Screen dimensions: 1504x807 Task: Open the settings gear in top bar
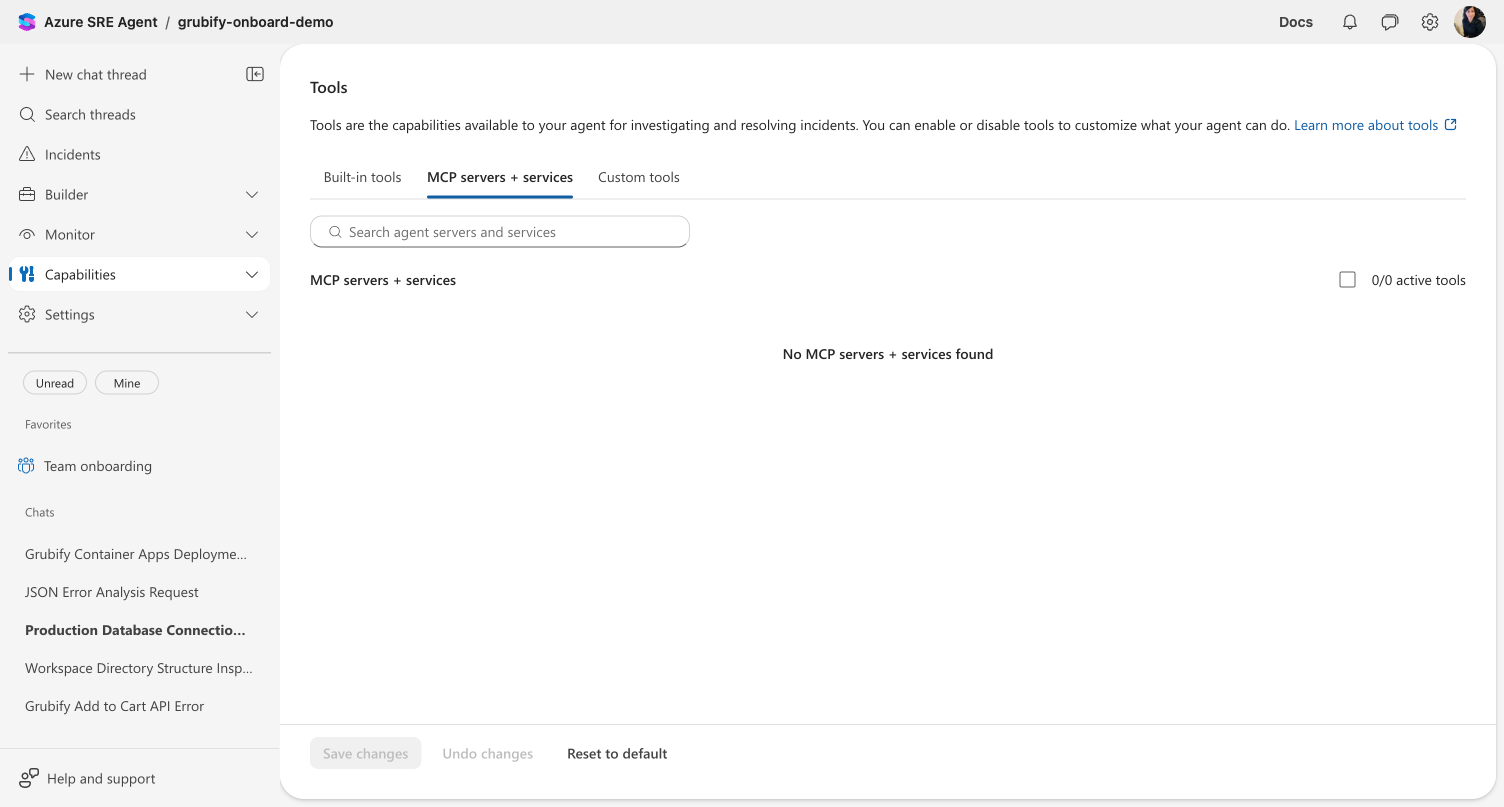(x=1430, y=22)
